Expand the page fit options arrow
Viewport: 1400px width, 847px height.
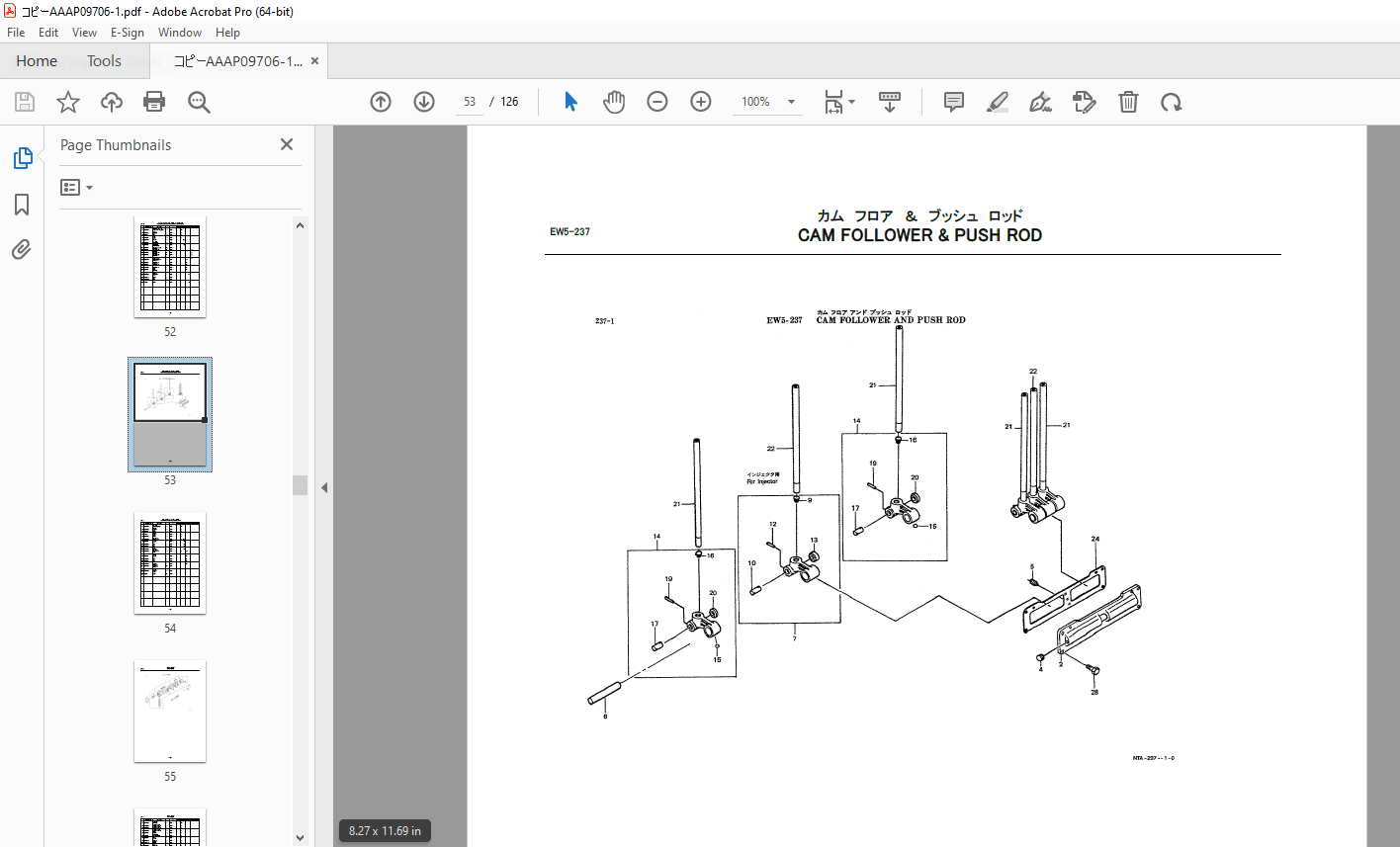(x=852, y=102)
